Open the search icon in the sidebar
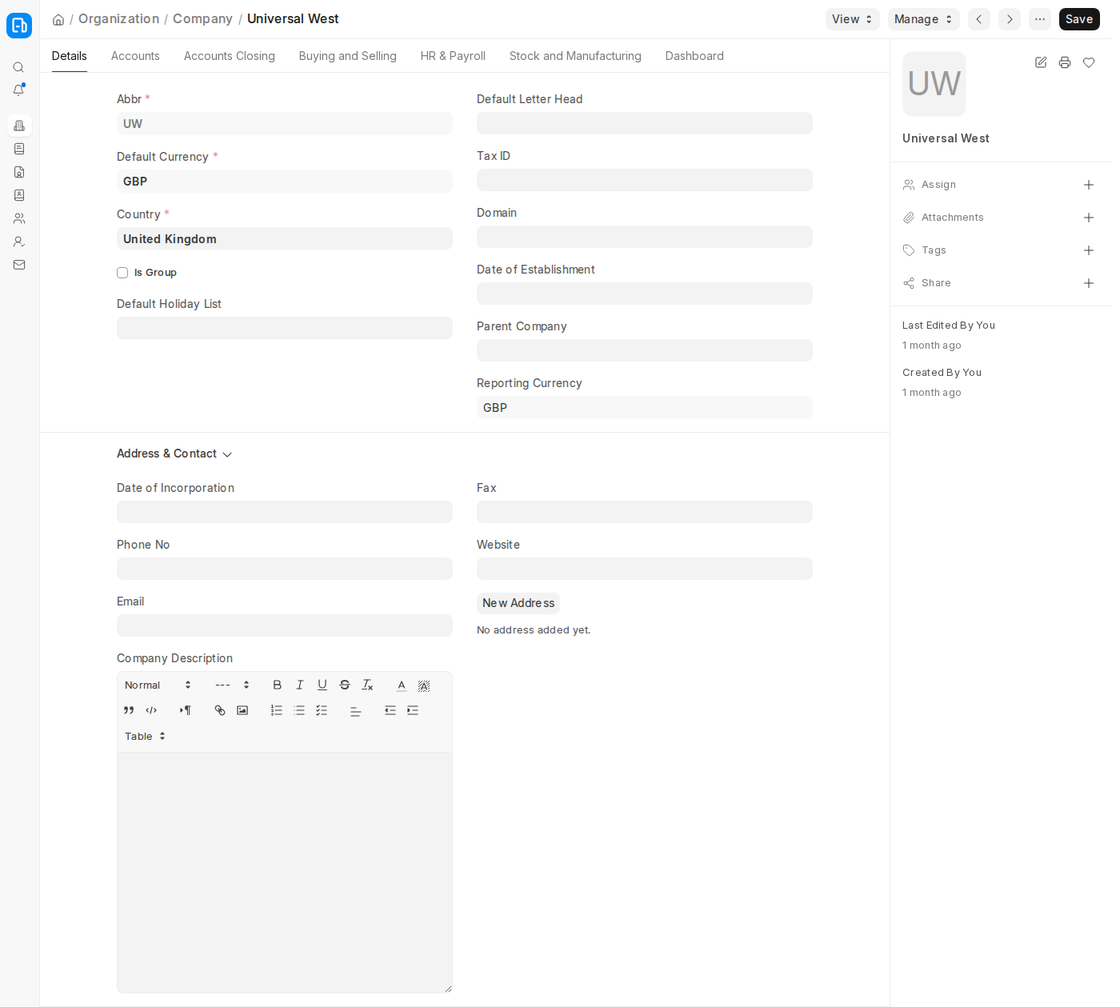This screenshot has width=1120, height=1007. pyautogui.click(x=19, y=67)
